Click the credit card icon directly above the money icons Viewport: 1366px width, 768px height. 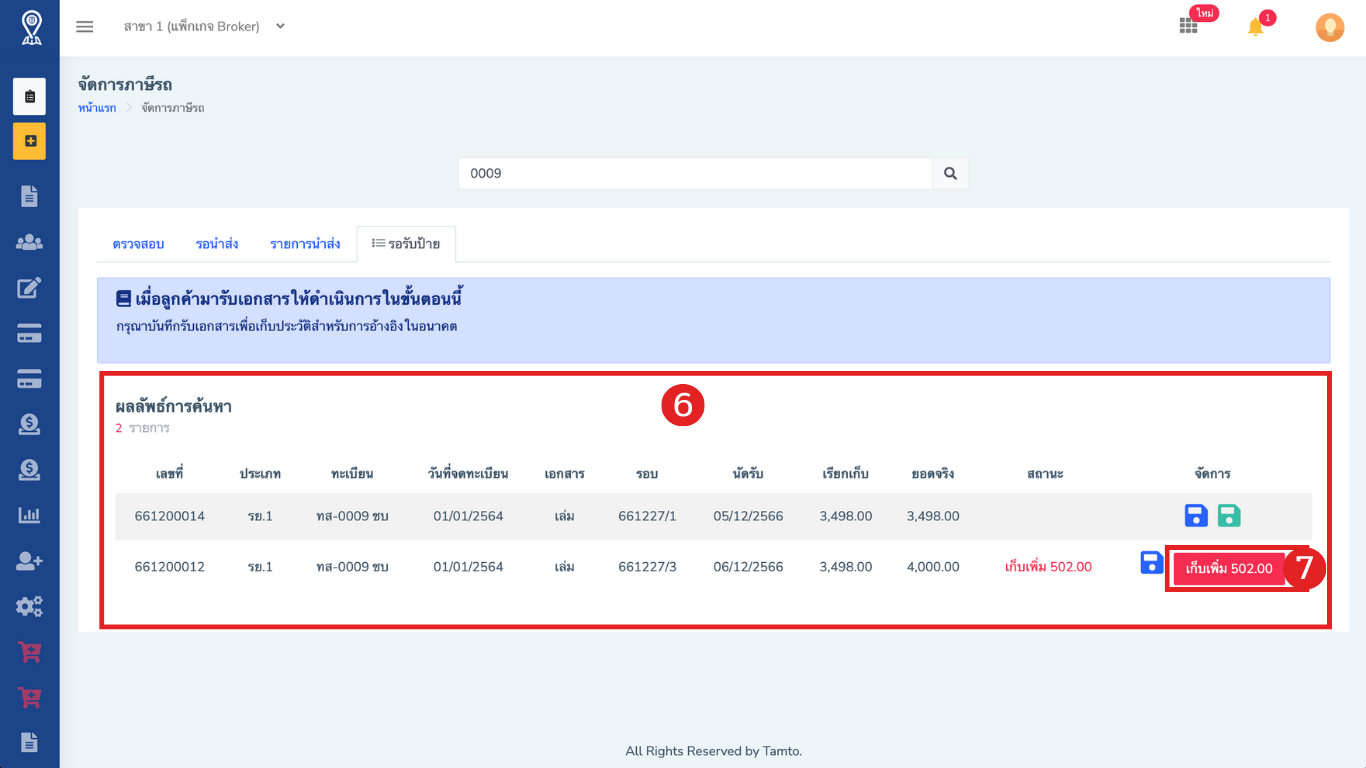[x=29, y=379]
